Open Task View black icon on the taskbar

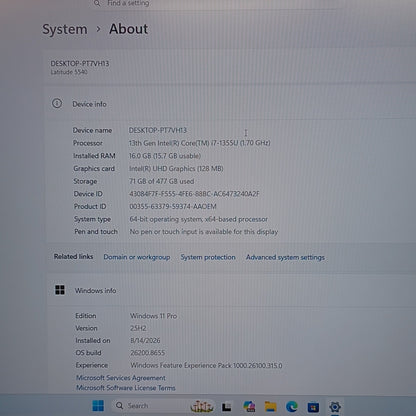pyautogui.click(x=227, y=407)
